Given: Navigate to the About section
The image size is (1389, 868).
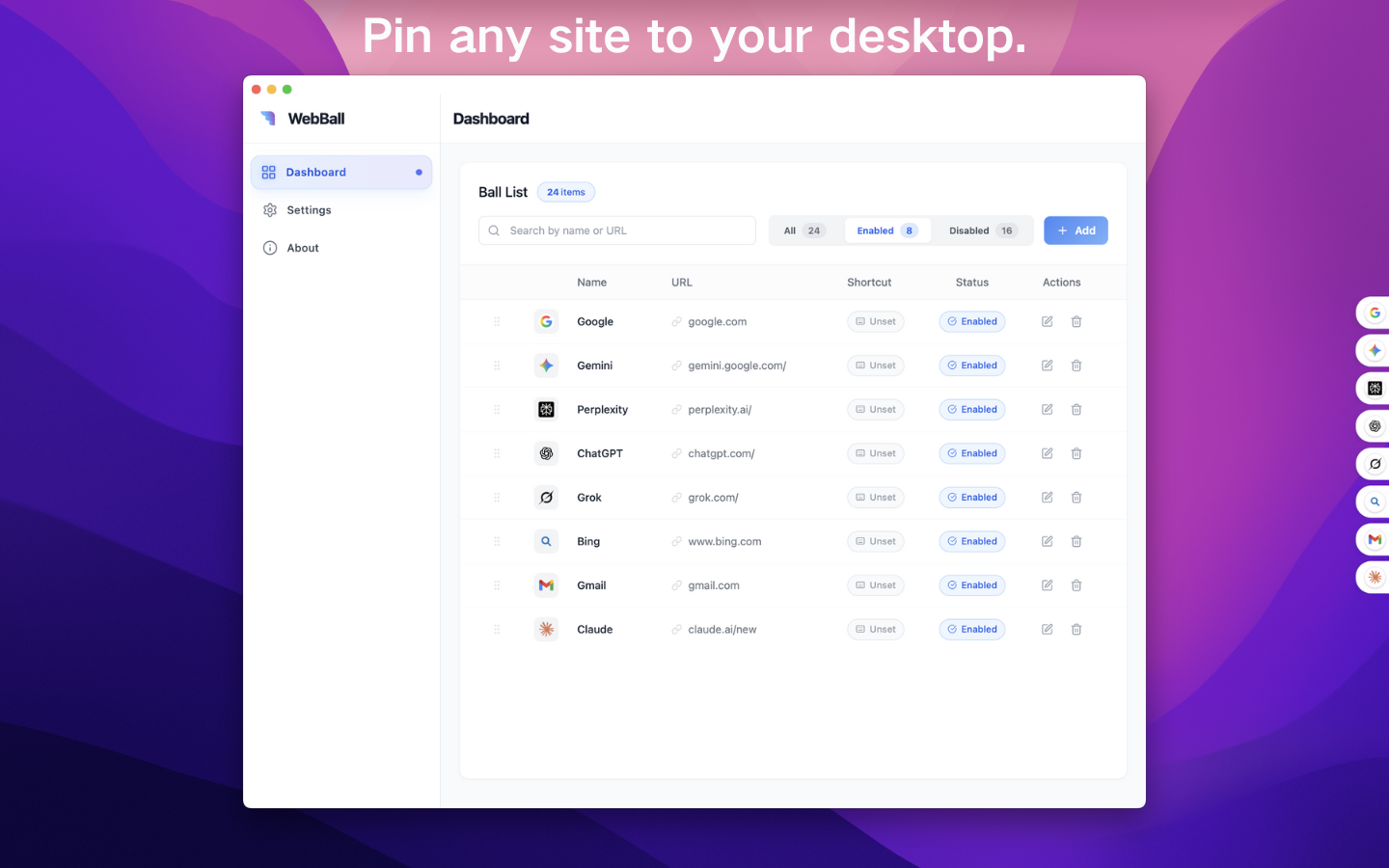Looking at the screenshot, I should coord(302,248).
